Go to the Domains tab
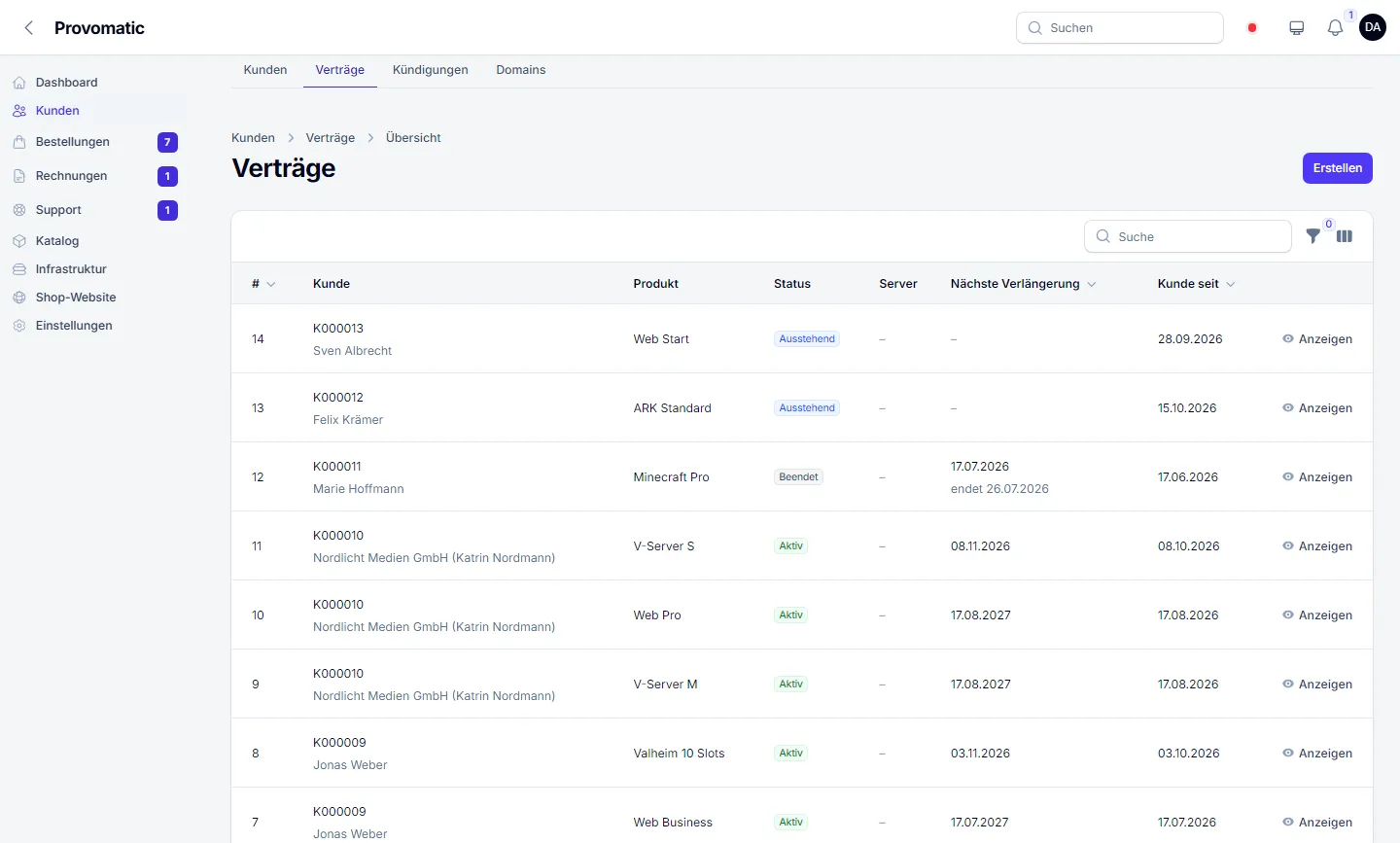Image resolution: width=1400 pixels, height=843 pixels. tap(521, 70)
